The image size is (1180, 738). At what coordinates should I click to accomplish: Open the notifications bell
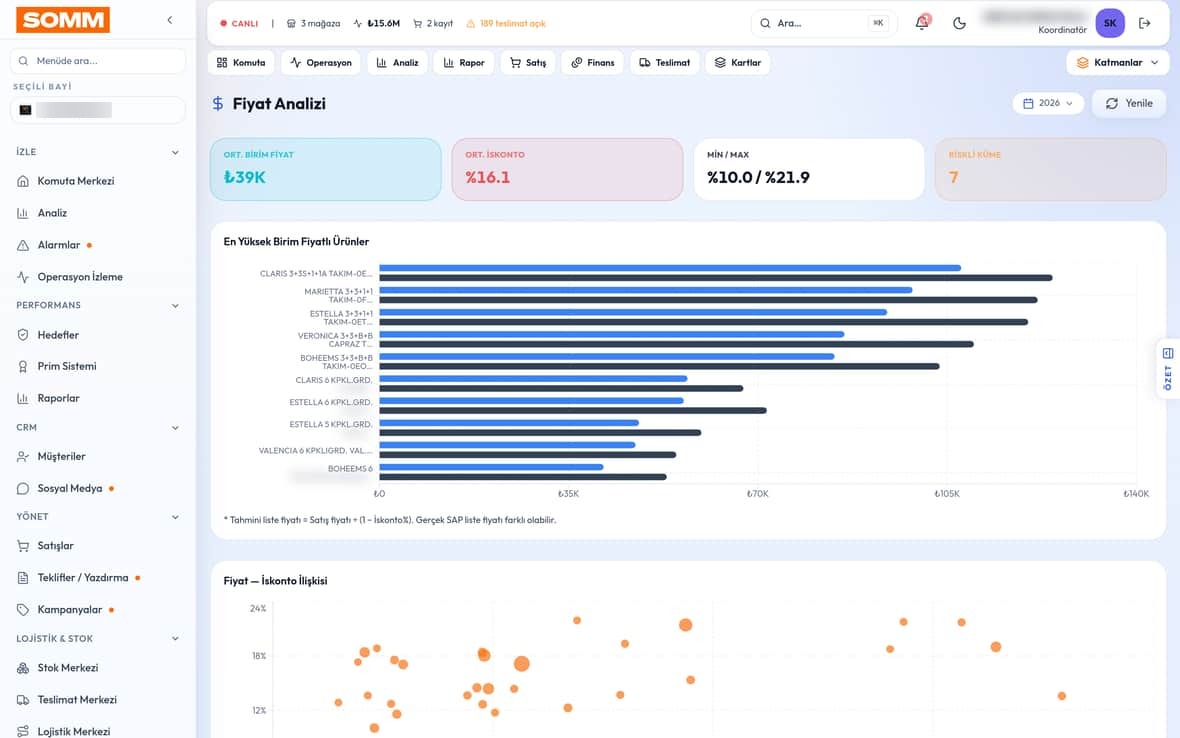(922, 23)
